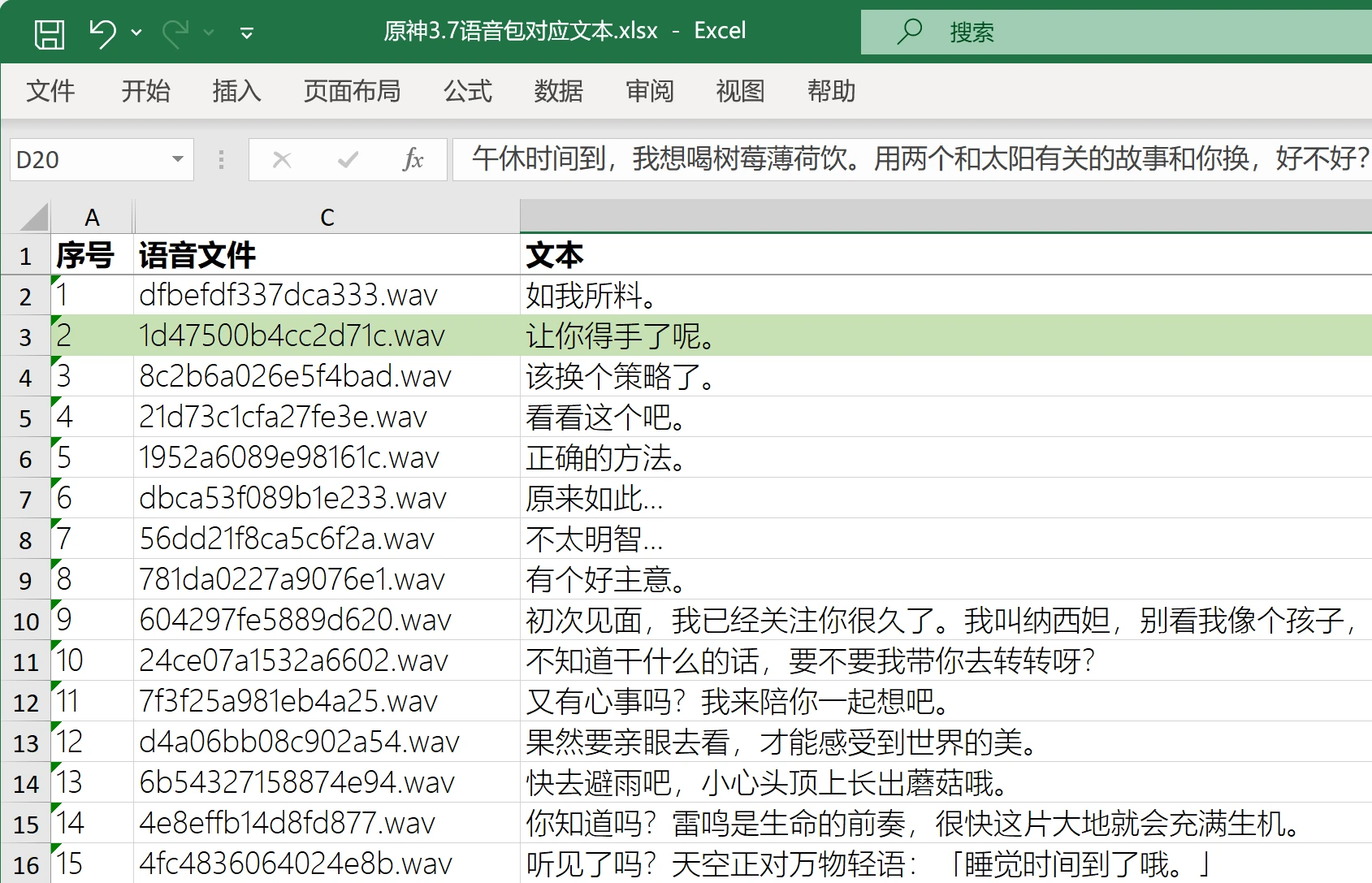
Task: Click the 语音文件 header cell
Action: (327, 255)
